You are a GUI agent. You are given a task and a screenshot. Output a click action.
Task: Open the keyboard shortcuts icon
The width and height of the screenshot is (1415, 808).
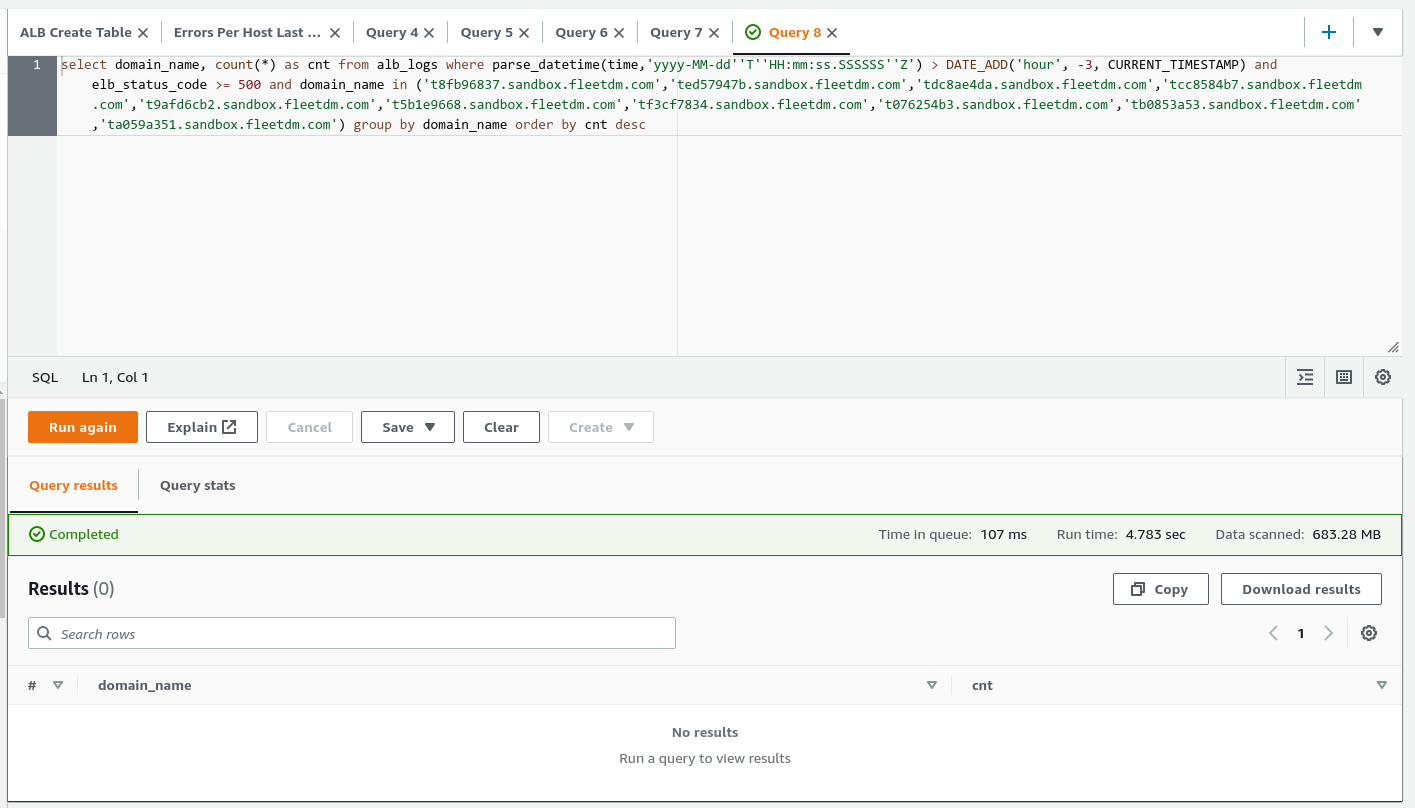(1344, 377)
